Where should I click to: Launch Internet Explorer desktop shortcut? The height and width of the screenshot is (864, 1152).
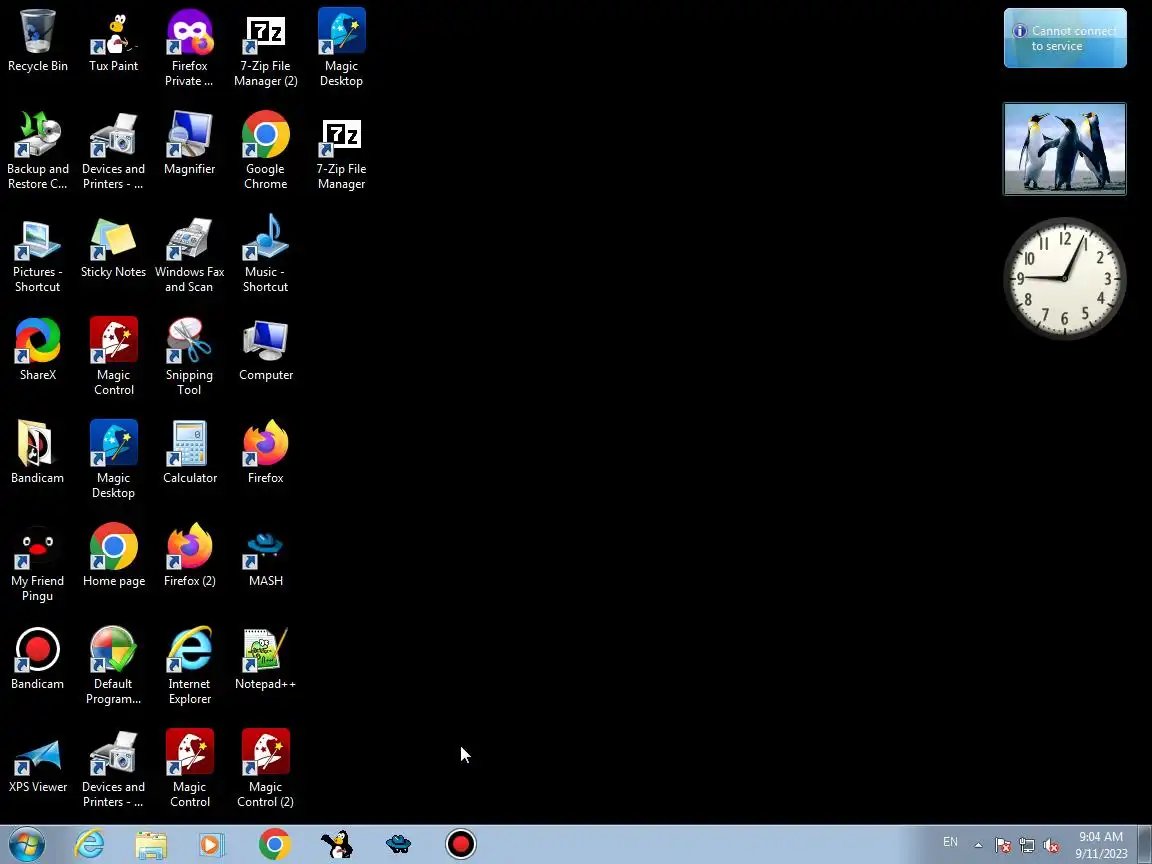click(x=190, y=666)
